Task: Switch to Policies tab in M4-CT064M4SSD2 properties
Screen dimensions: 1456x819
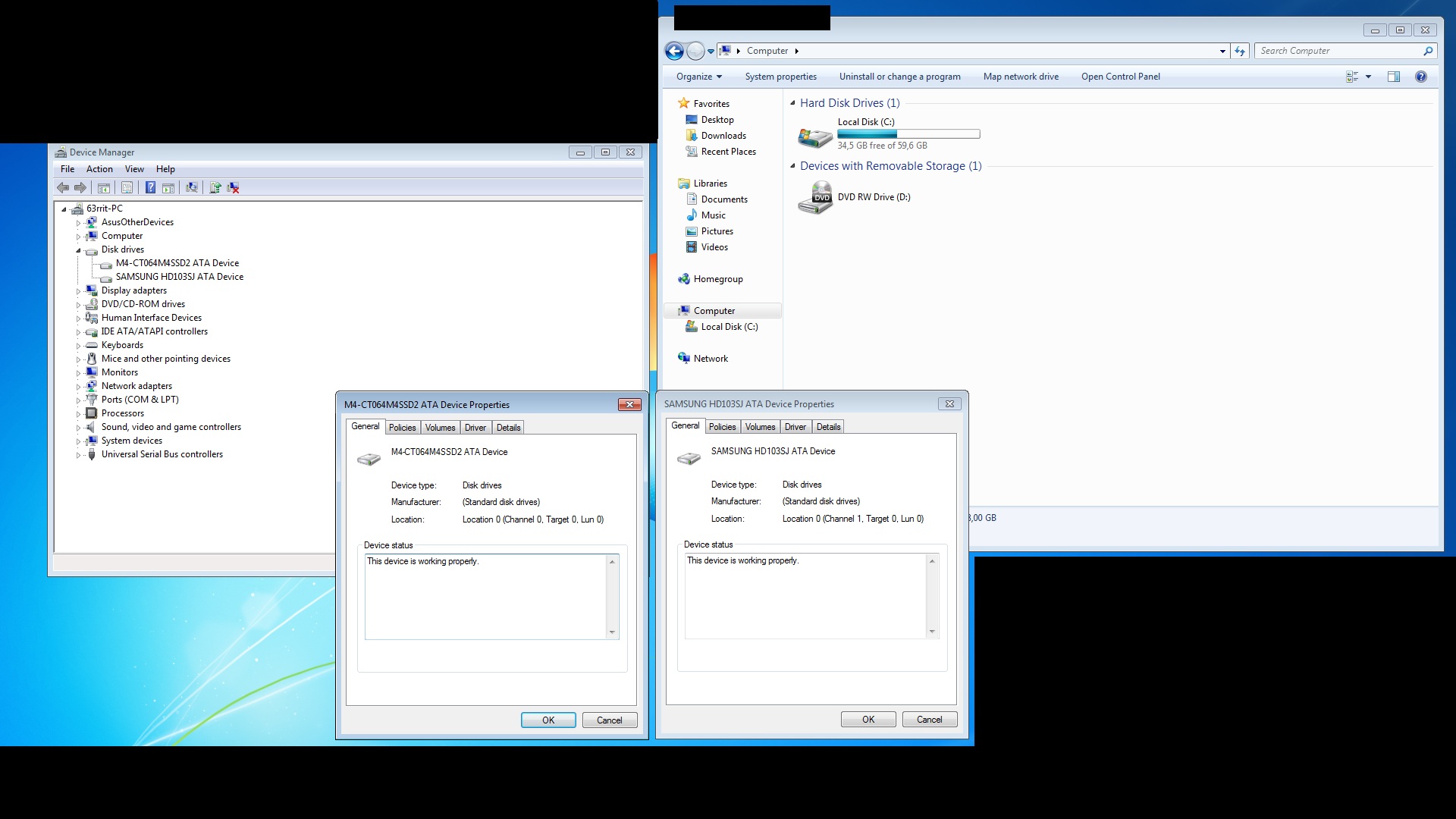Action: [402, 428]
